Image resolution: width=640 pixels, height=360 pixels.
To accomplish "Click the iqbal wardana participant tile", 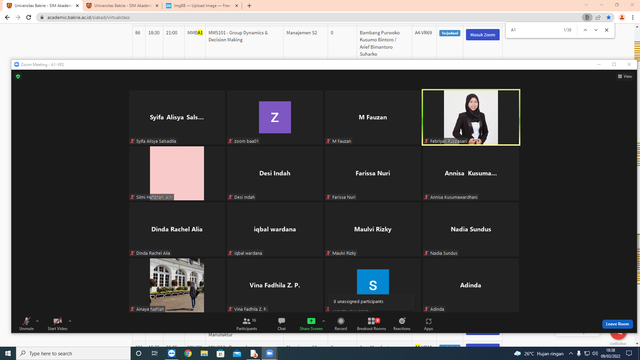I will pos(275,229).
